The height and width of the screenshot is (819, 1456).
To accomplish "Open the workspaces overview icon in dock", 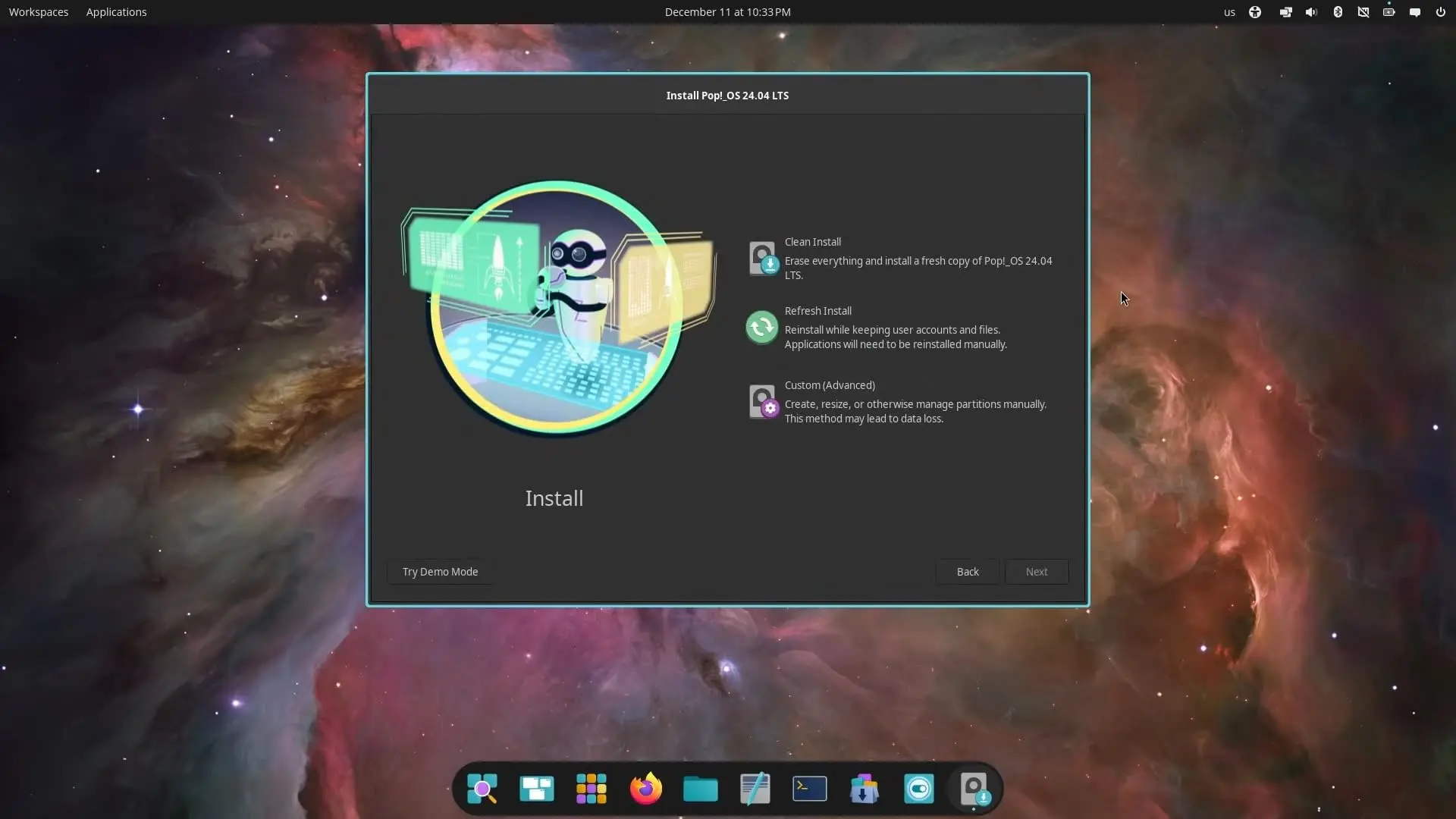I will [537, 789].
